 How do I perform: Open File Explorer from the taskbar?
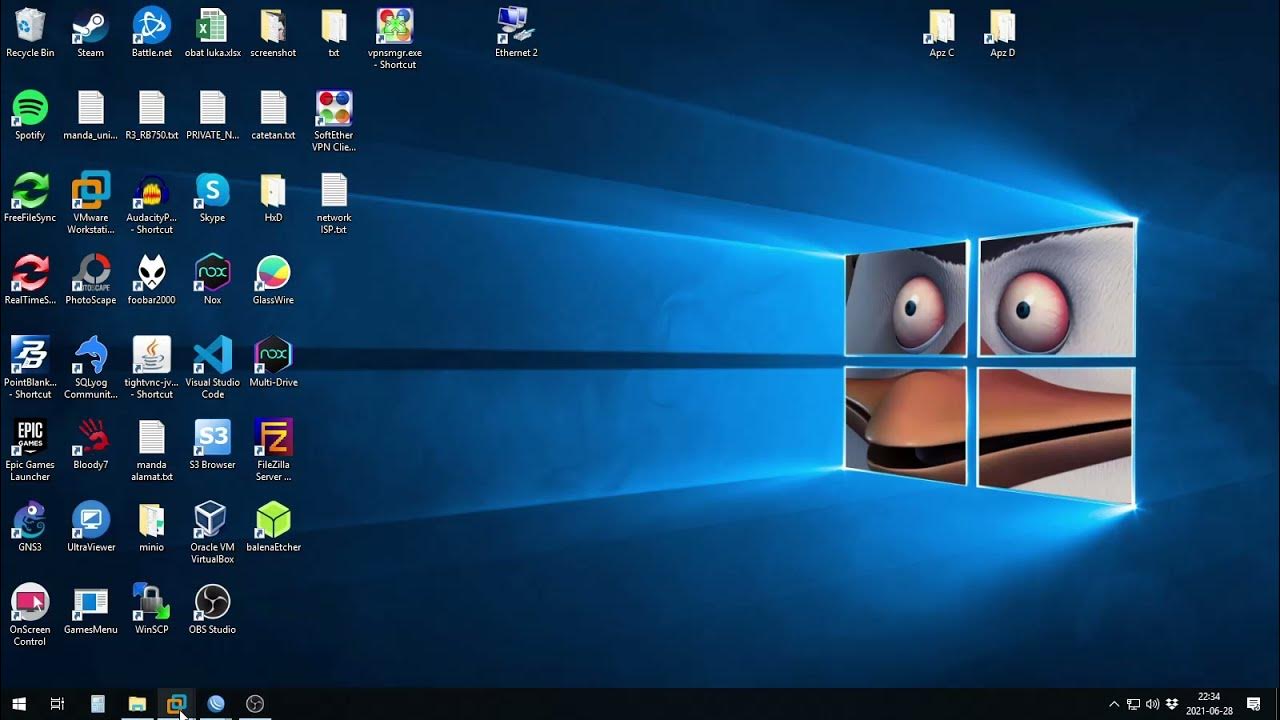pos(137,704)
